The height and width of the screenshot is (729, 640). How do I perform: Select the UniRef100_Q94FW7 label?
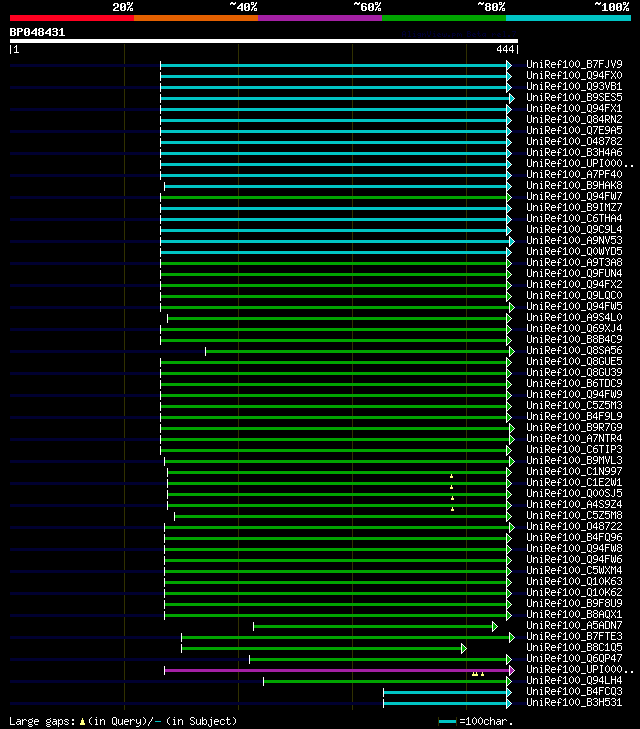click(574, 196)
